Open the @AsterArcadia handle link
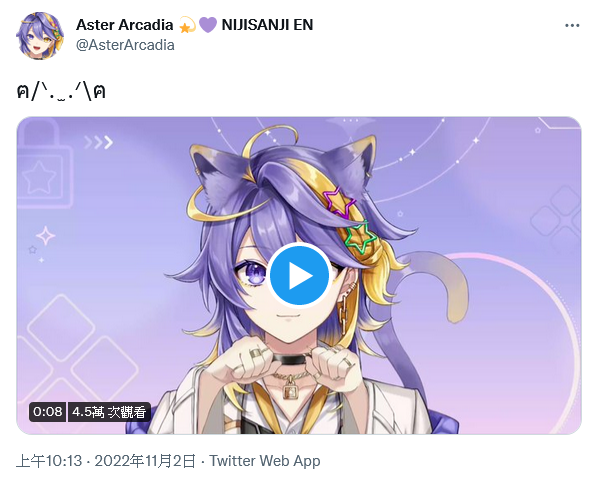Screen dimensions: 598x486 point(125,45)
